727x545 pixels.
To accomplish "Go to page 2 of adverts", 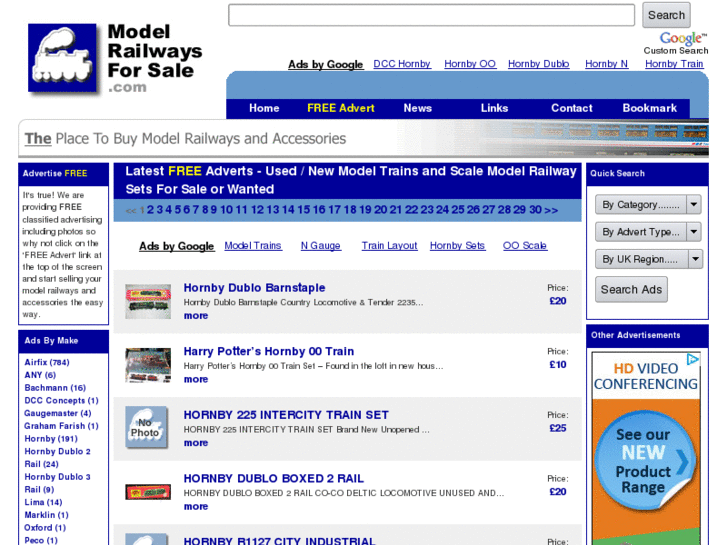I will click(150, 210).
